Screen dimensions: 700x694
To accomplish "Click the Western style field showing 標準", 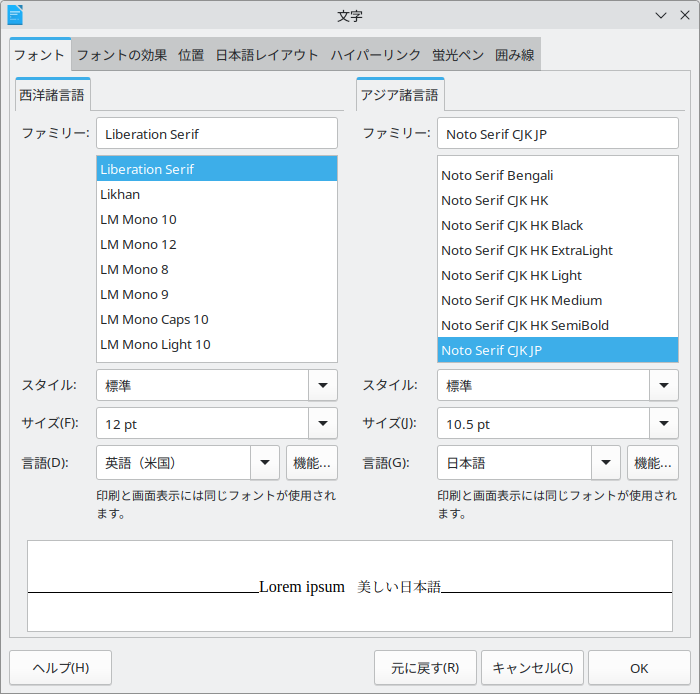I will tap(202, 385).
